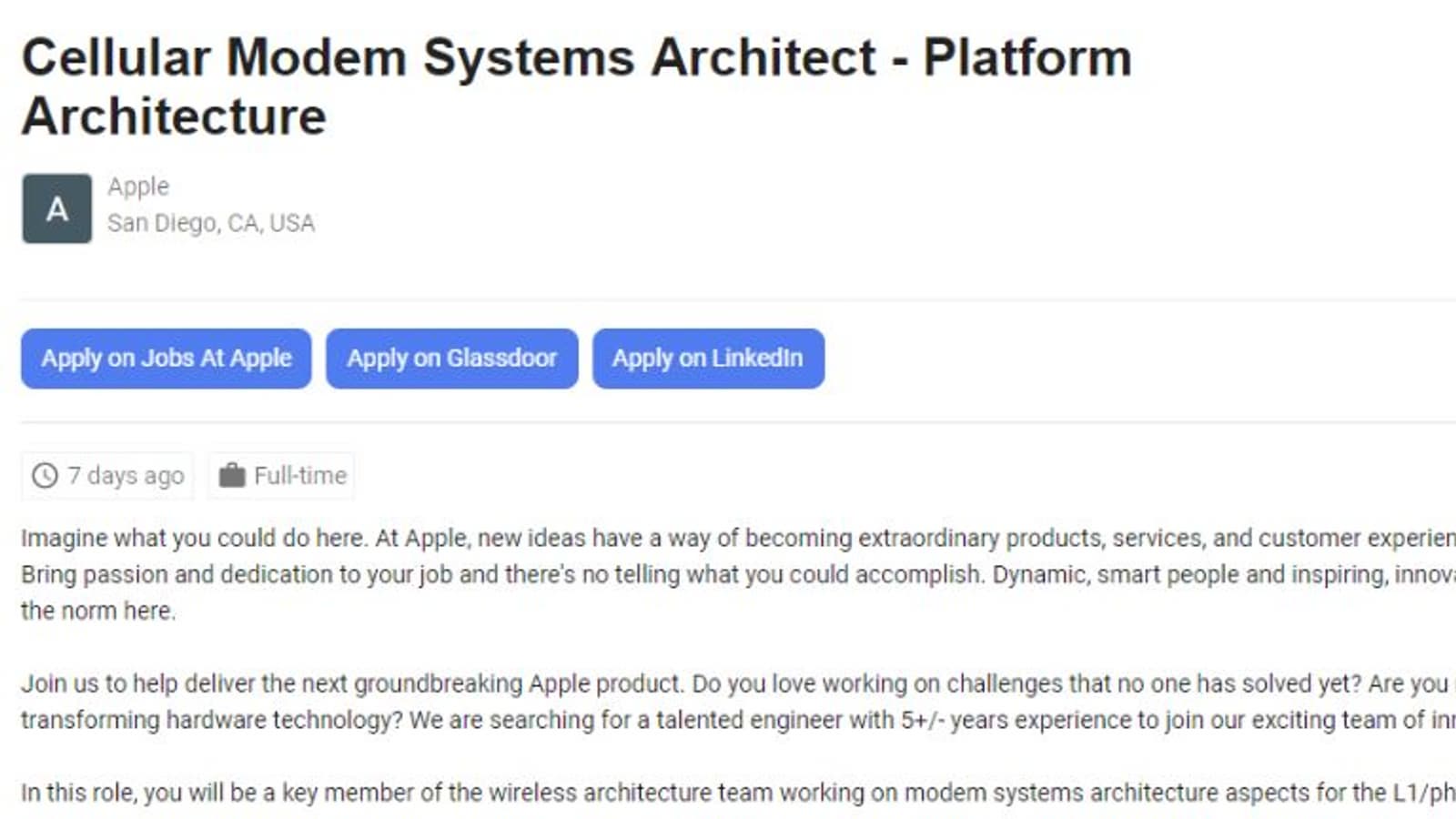The height and width of the screenshot is (819, 1456).
Task: Click the clock icon beside posting date
Action: (x=45, y=476)
